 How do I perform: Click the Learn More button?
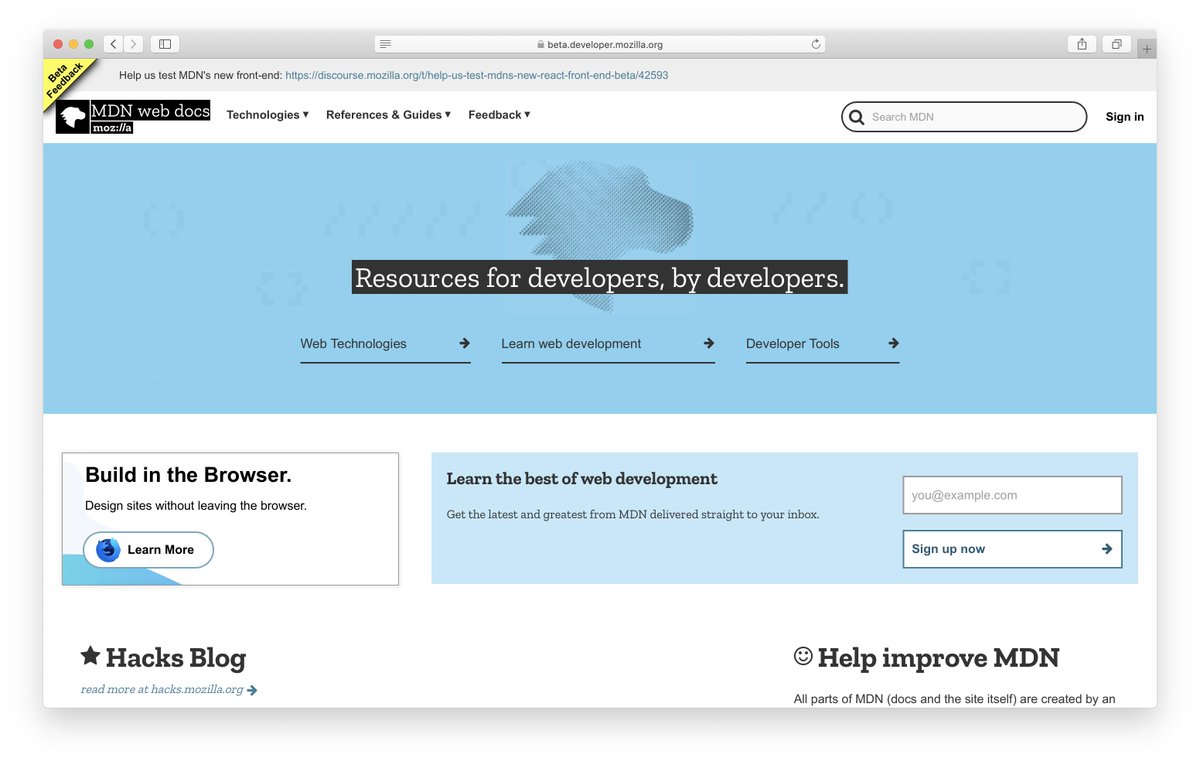(148, 550)
